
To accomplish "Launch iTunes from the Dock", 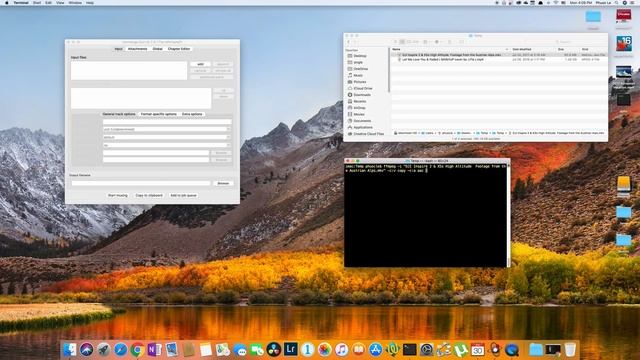I will click(342, 350).
